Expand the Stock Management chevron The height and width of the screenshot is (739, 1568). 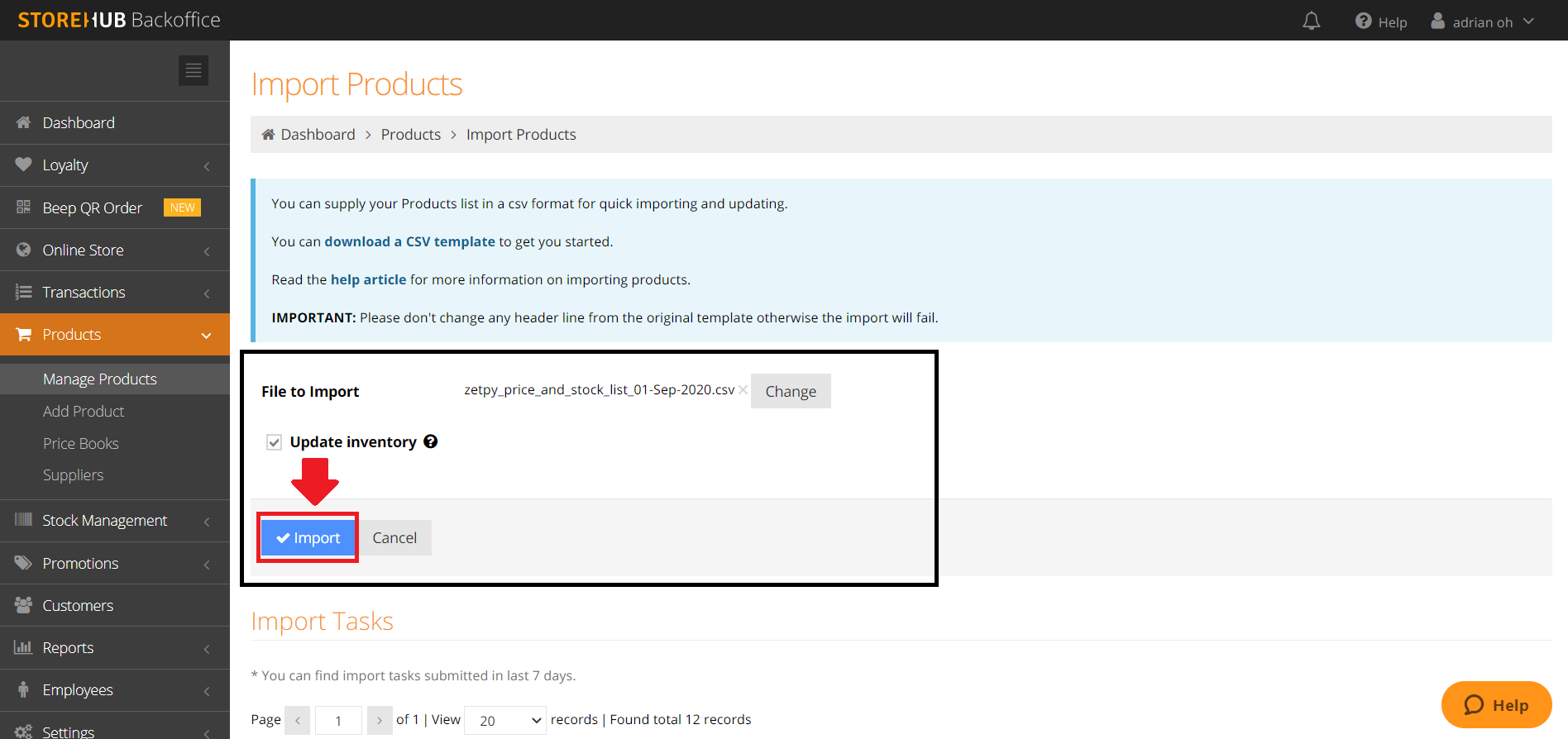pos(207,522)
